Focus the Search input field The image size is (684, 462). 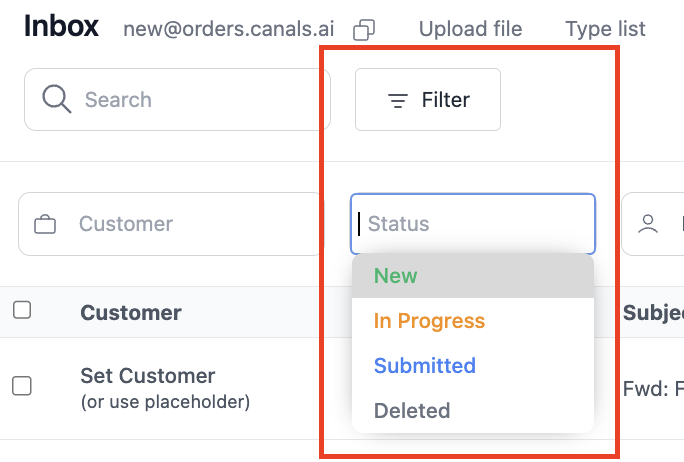[x=177, y=99]
